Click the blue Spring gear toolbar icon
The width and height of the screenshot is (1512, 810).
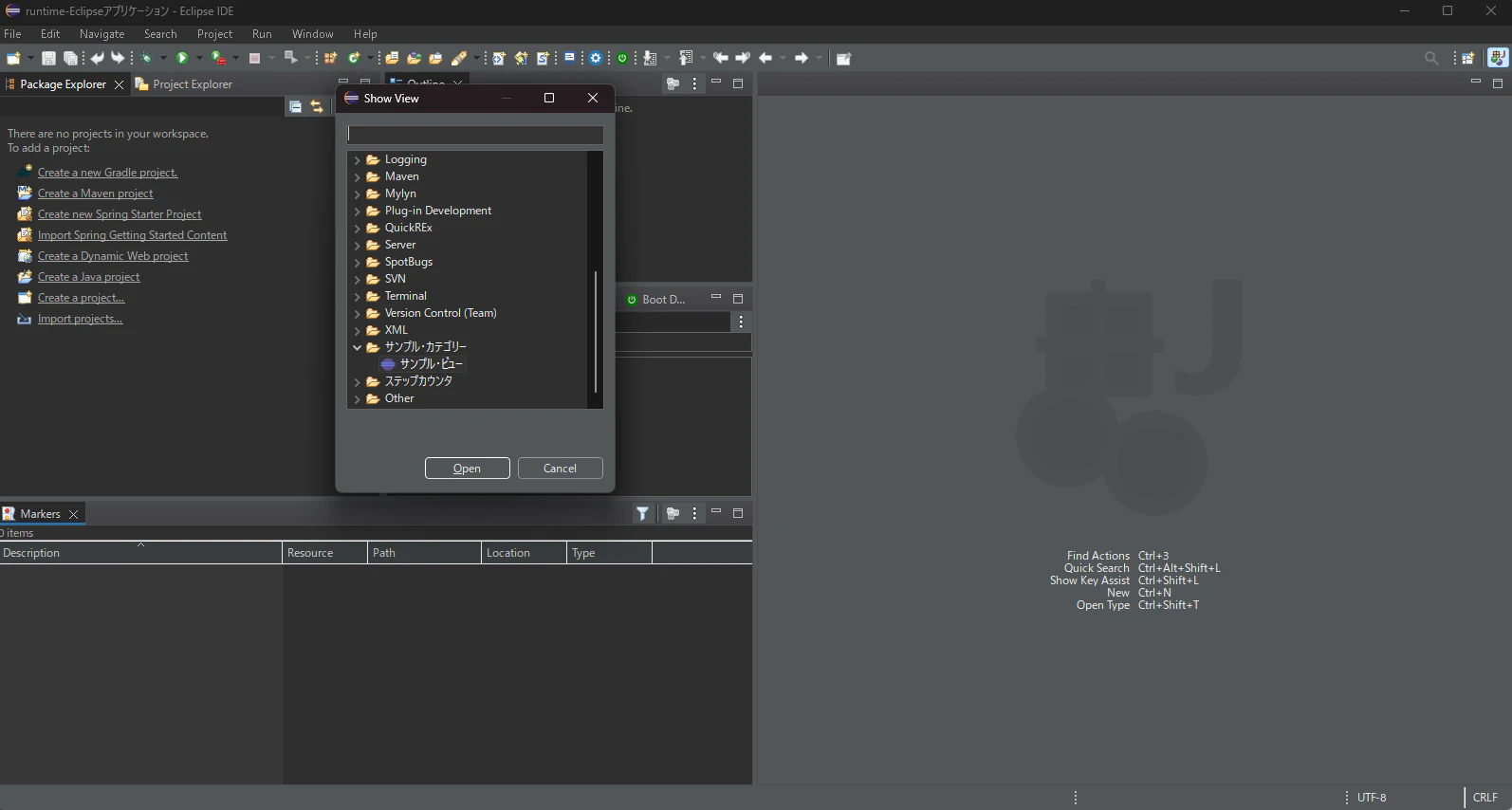click(x=596, y=58)
